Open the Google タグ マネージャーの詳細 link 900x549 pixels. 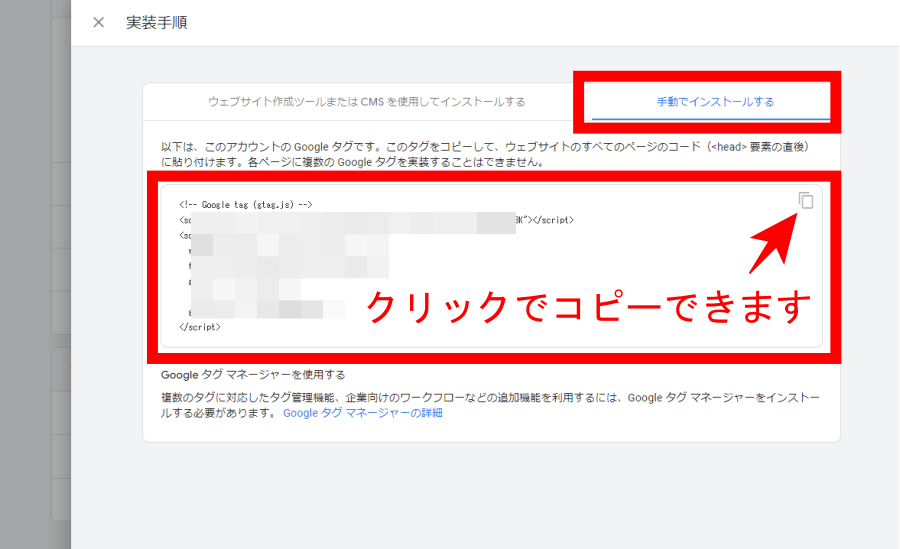[363, 413]
